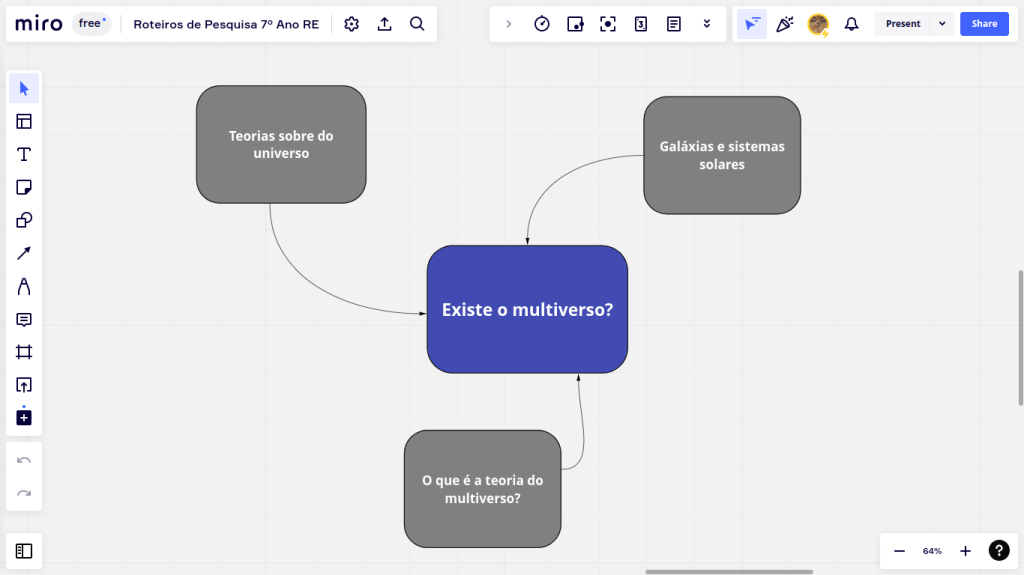Open the Upload tool in sidebar
The image size is (1024, 575).
(24, 385)
